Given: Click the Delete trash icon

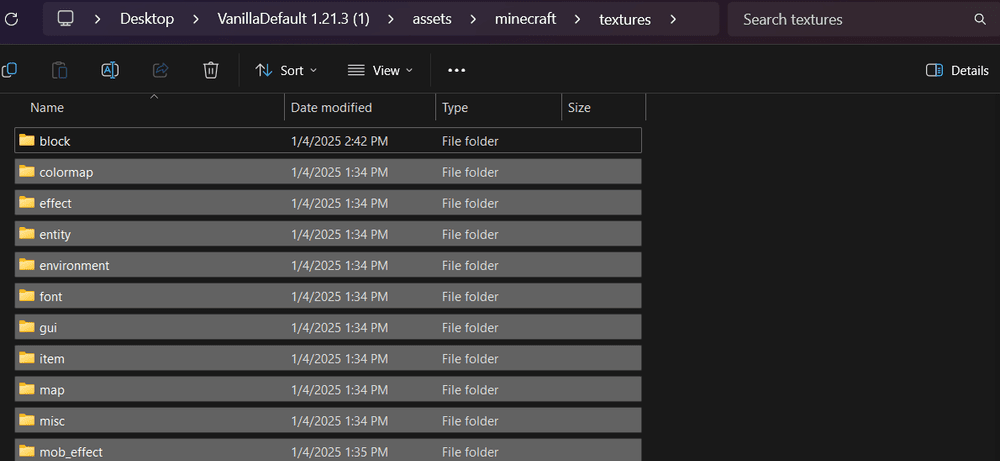Looking at the screenshot, I should pyautogui.click(x=211, y=70).
